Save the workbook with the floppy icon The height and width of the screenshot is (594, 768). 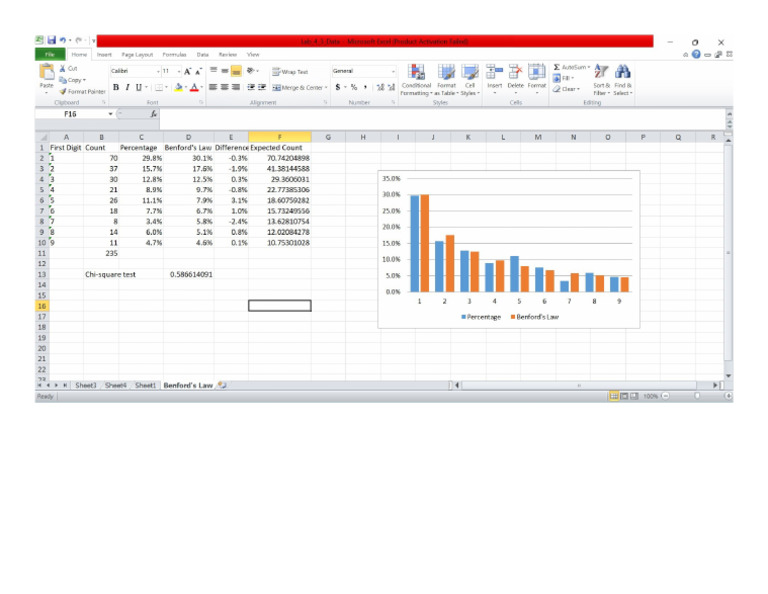[51, 41]
